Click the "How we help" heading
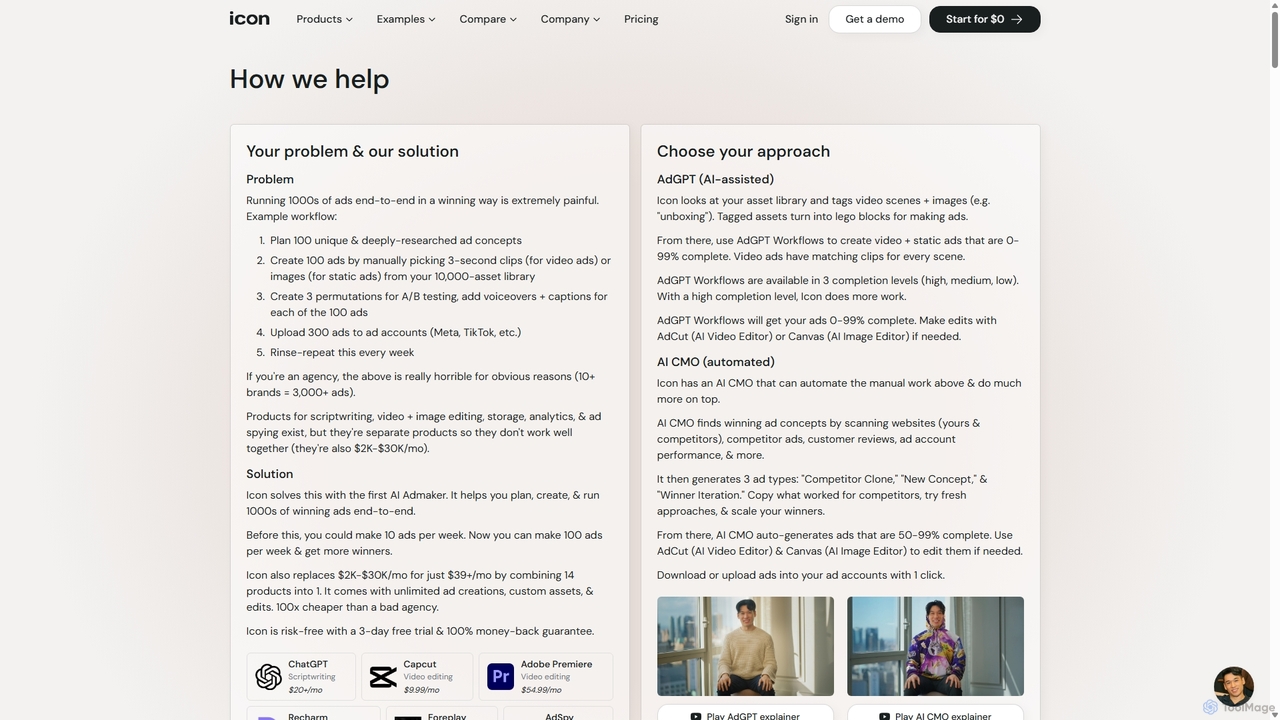Image resolution: width=1280 pixels, height=720 pixels. click(x=309, y=79)
